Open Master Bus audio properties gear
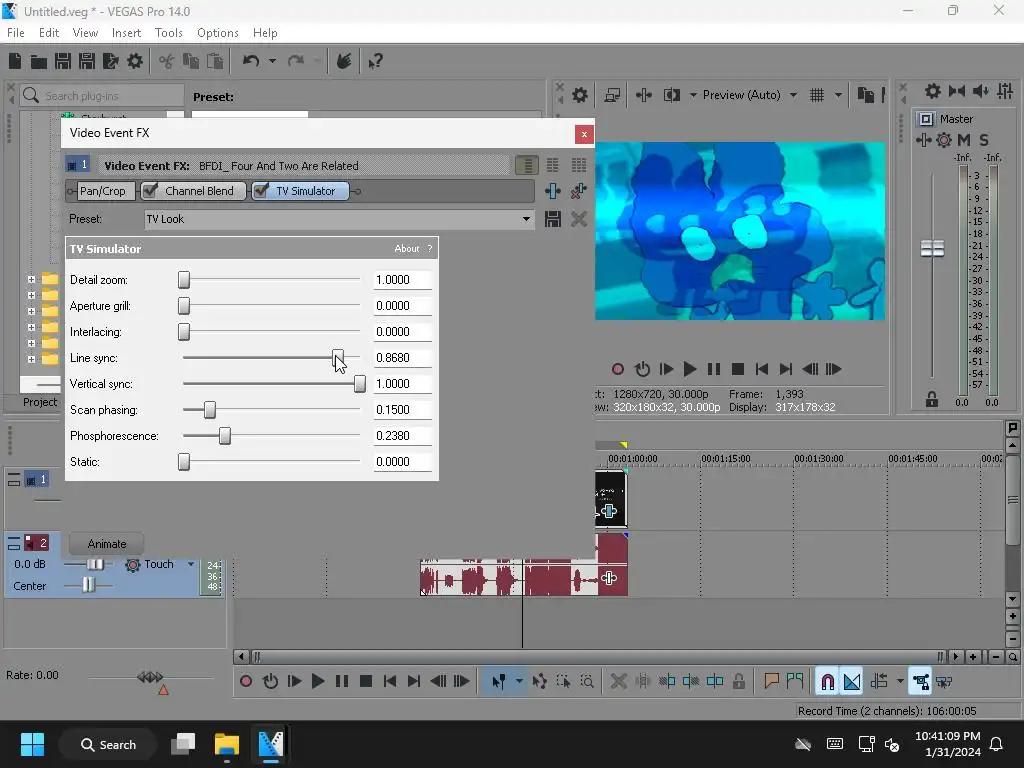1024x768 pixels. coord(933,91)
